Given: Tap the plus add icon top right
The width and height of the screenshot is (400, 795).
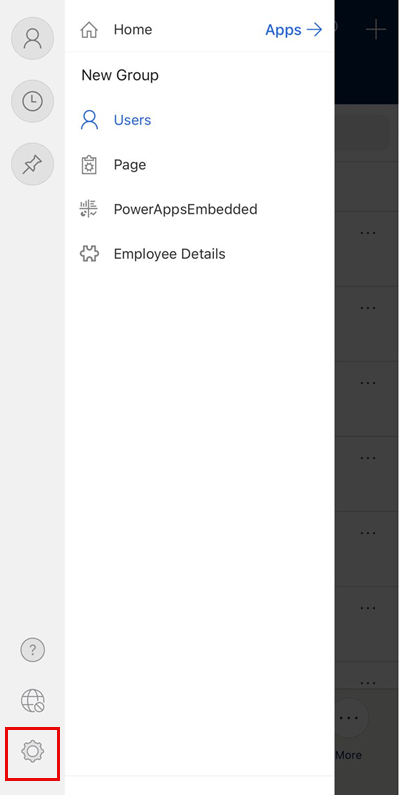Looking at the screenshot, I should tap(376, 30).
